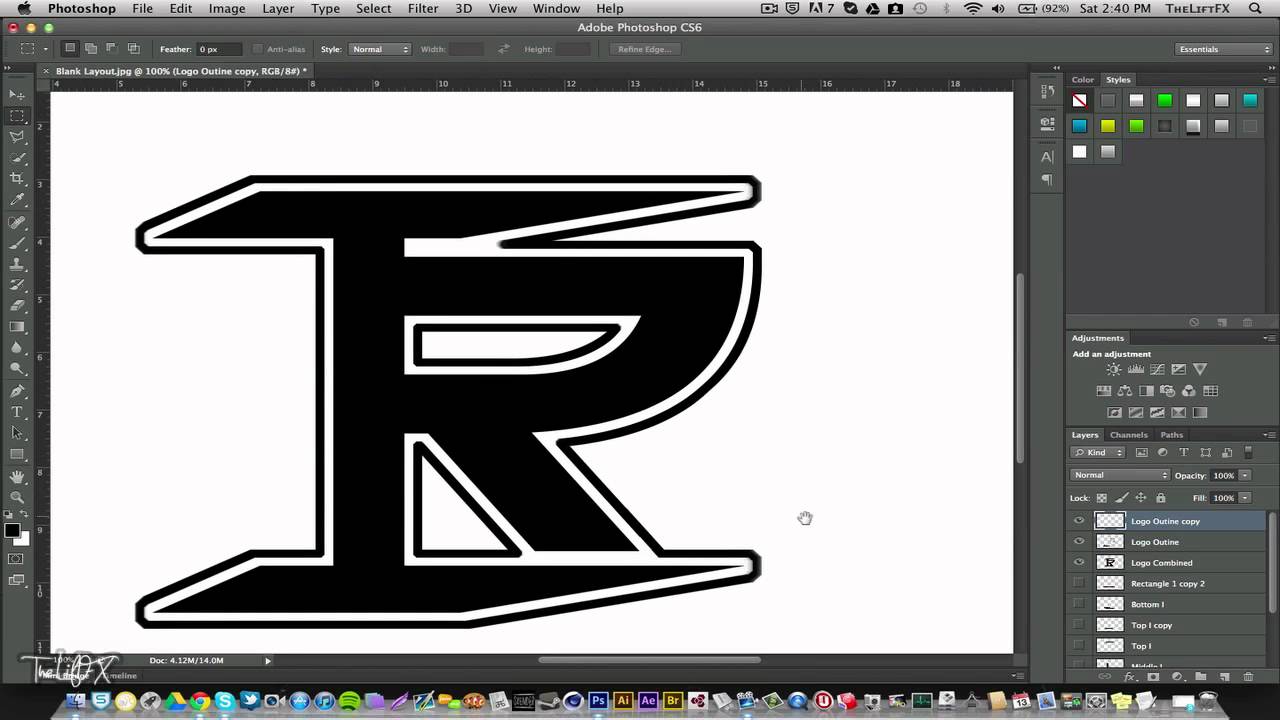Viewport: 1280px width, 720px height.
Task: Switch to the Color panel tab
Action: coord(1083,80)
